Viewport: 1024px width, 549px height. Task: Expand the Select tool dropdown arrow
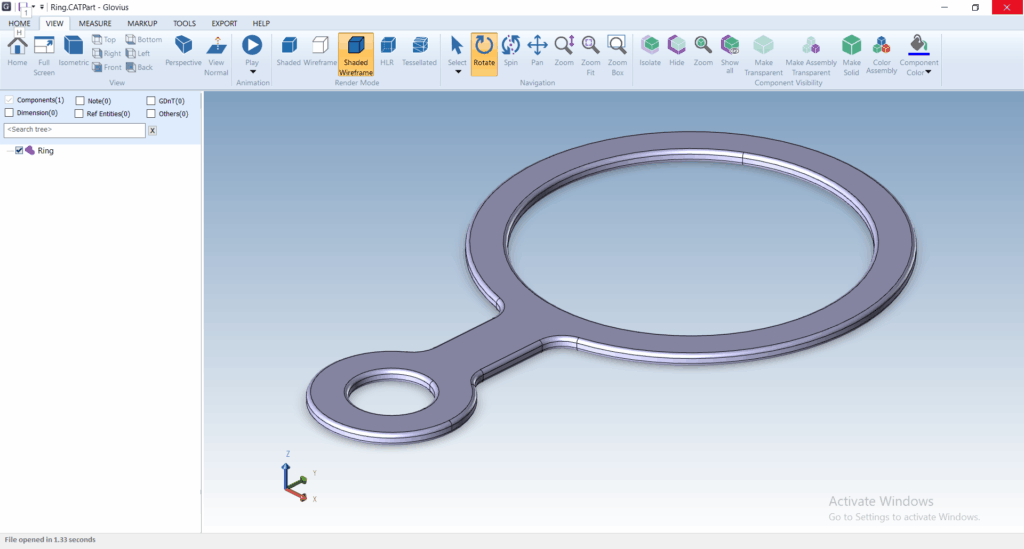[457, 72]
